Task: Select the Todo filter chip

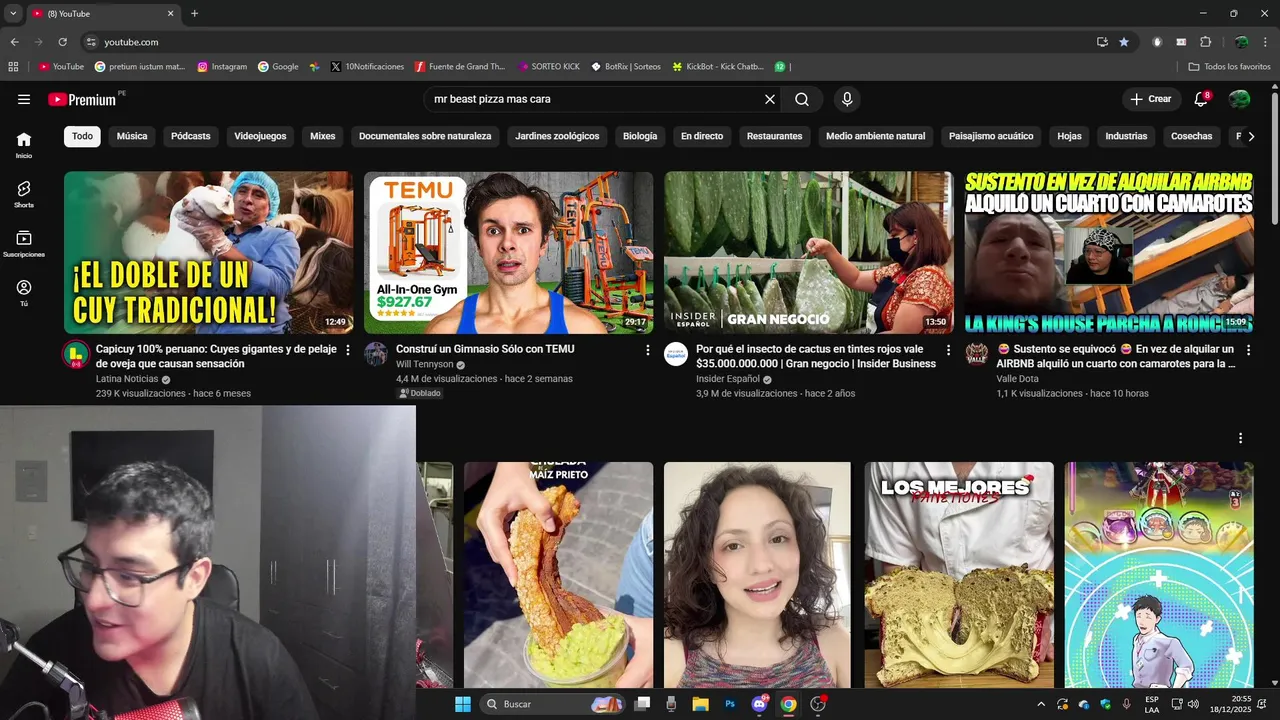Action: pos(82,136)
